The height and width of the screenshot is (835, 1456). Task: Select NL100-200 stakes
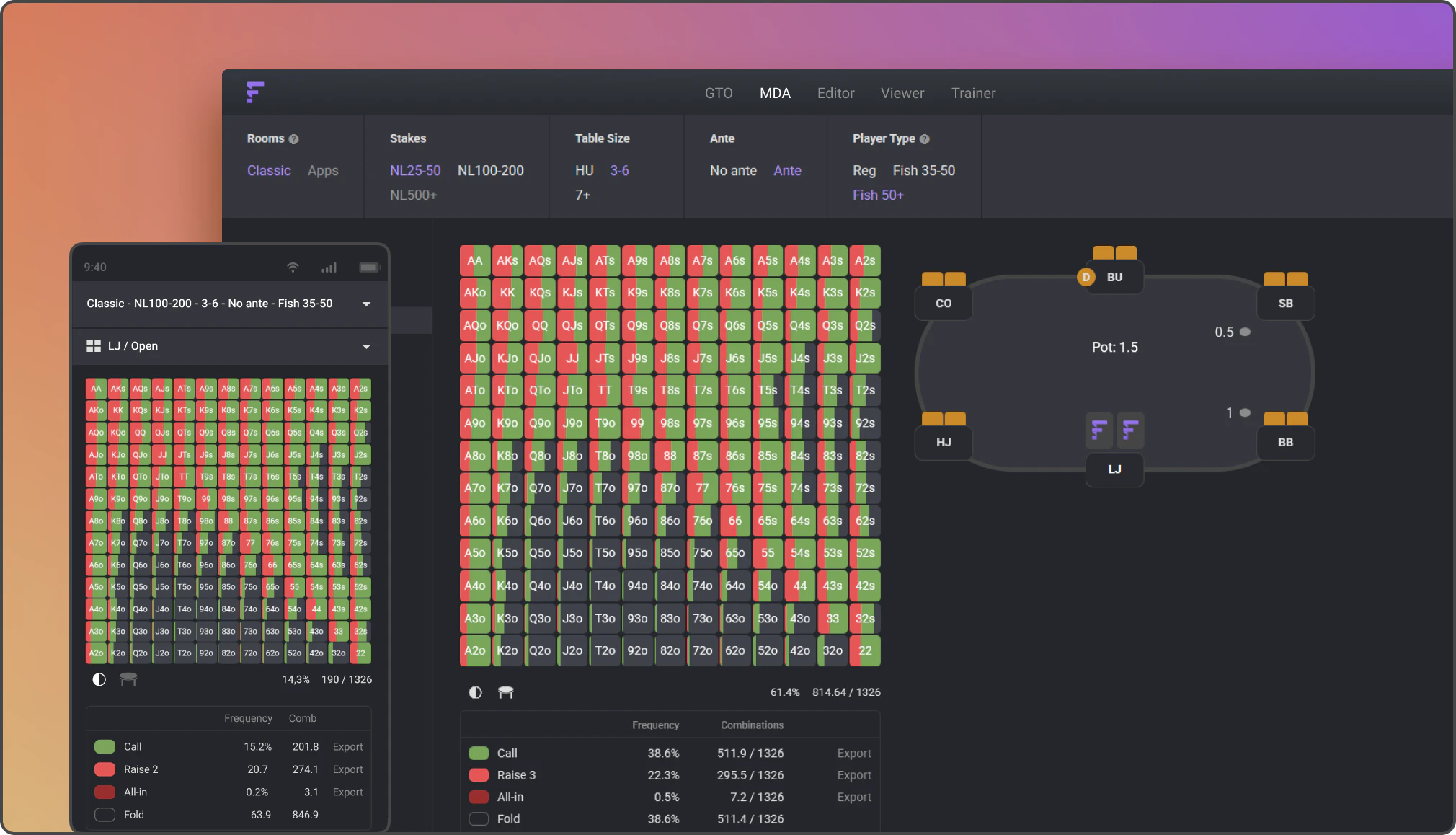491,171
